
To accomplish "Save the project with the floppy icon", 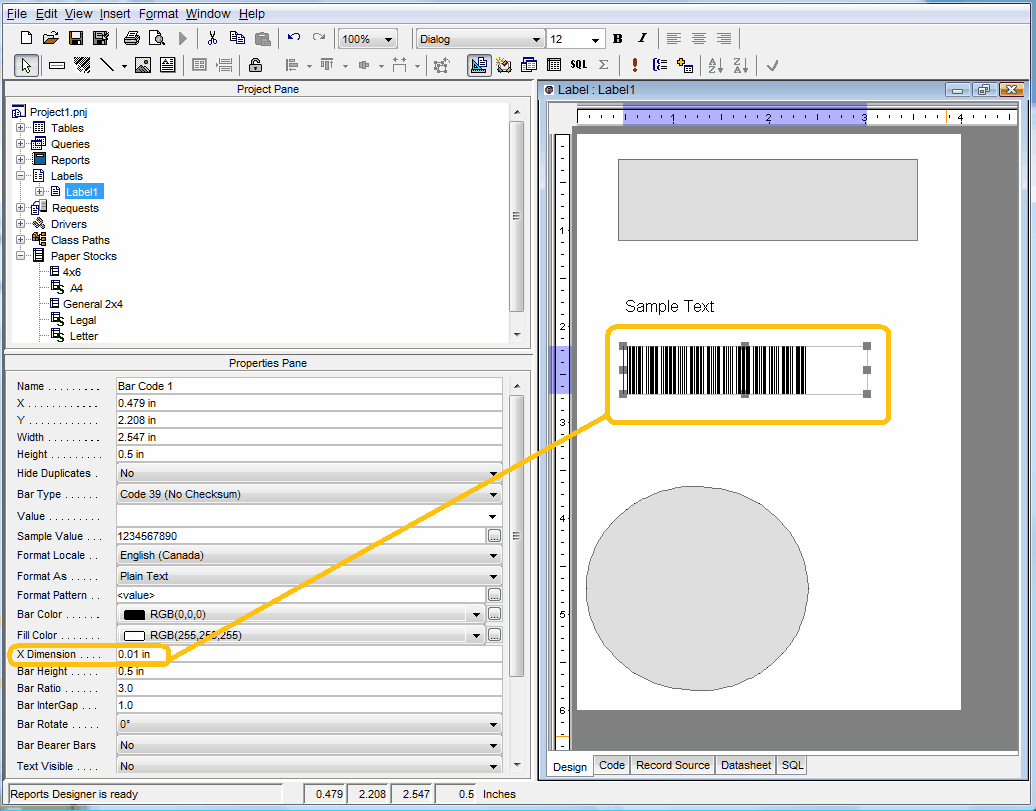I will tap(76, 38).
